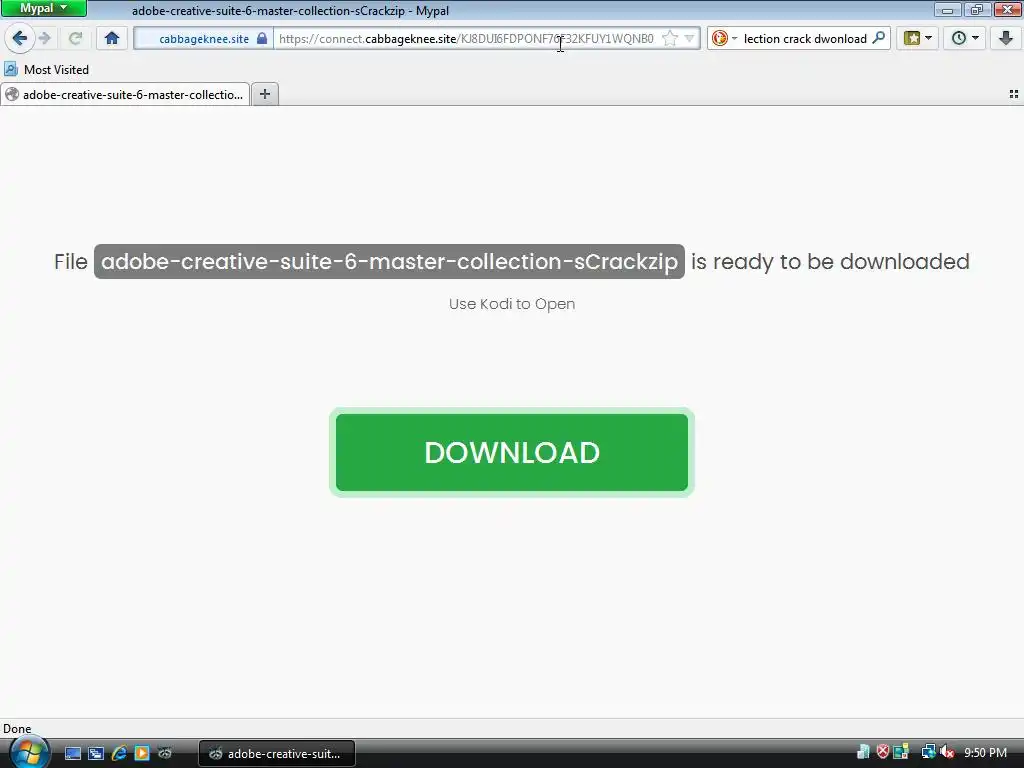Click the 9:50 PM clock
1024x768 pixels.
(985, 753)
